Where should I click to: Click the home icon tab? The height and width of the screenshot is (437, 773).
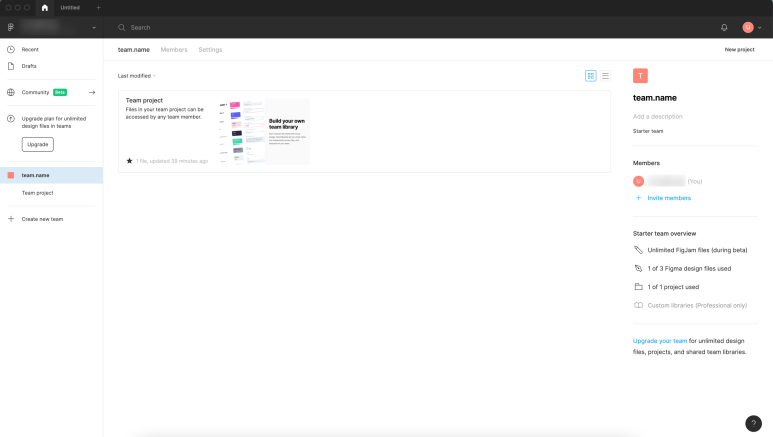tap(44, 7)
